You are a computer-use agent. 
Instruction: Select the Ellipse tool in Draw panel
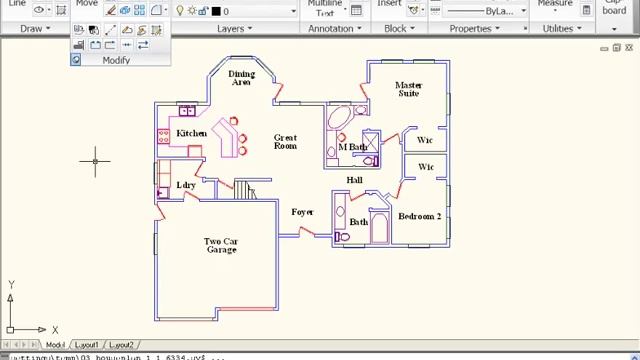[x=39, y=10]
